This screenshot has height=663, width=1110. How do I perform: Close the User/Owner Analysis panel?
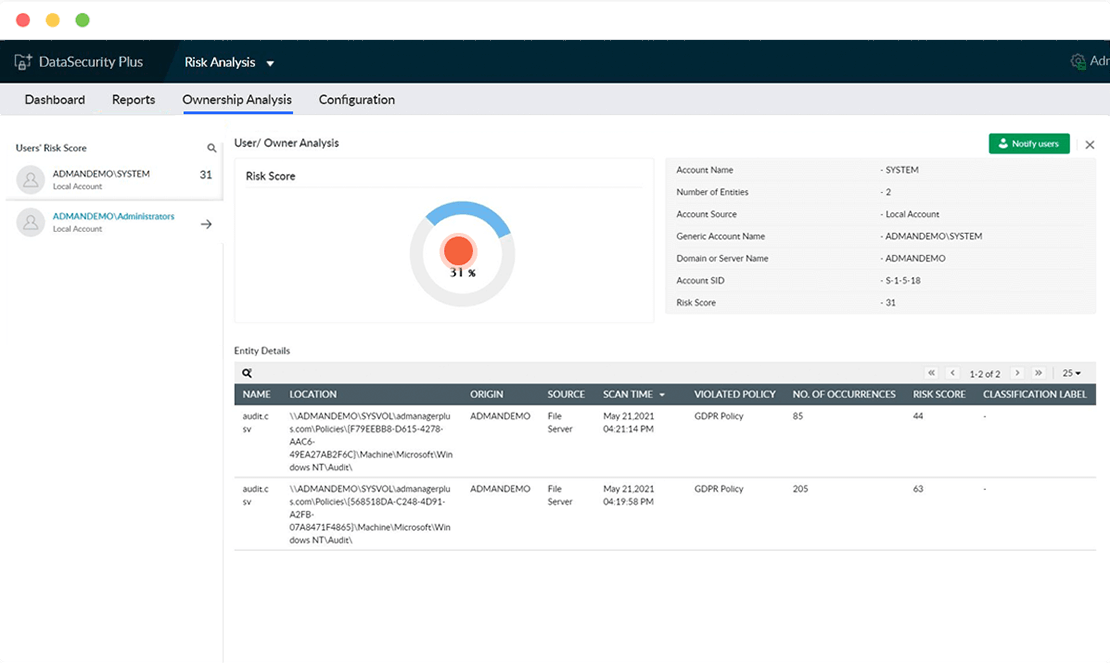point(1090,145)
